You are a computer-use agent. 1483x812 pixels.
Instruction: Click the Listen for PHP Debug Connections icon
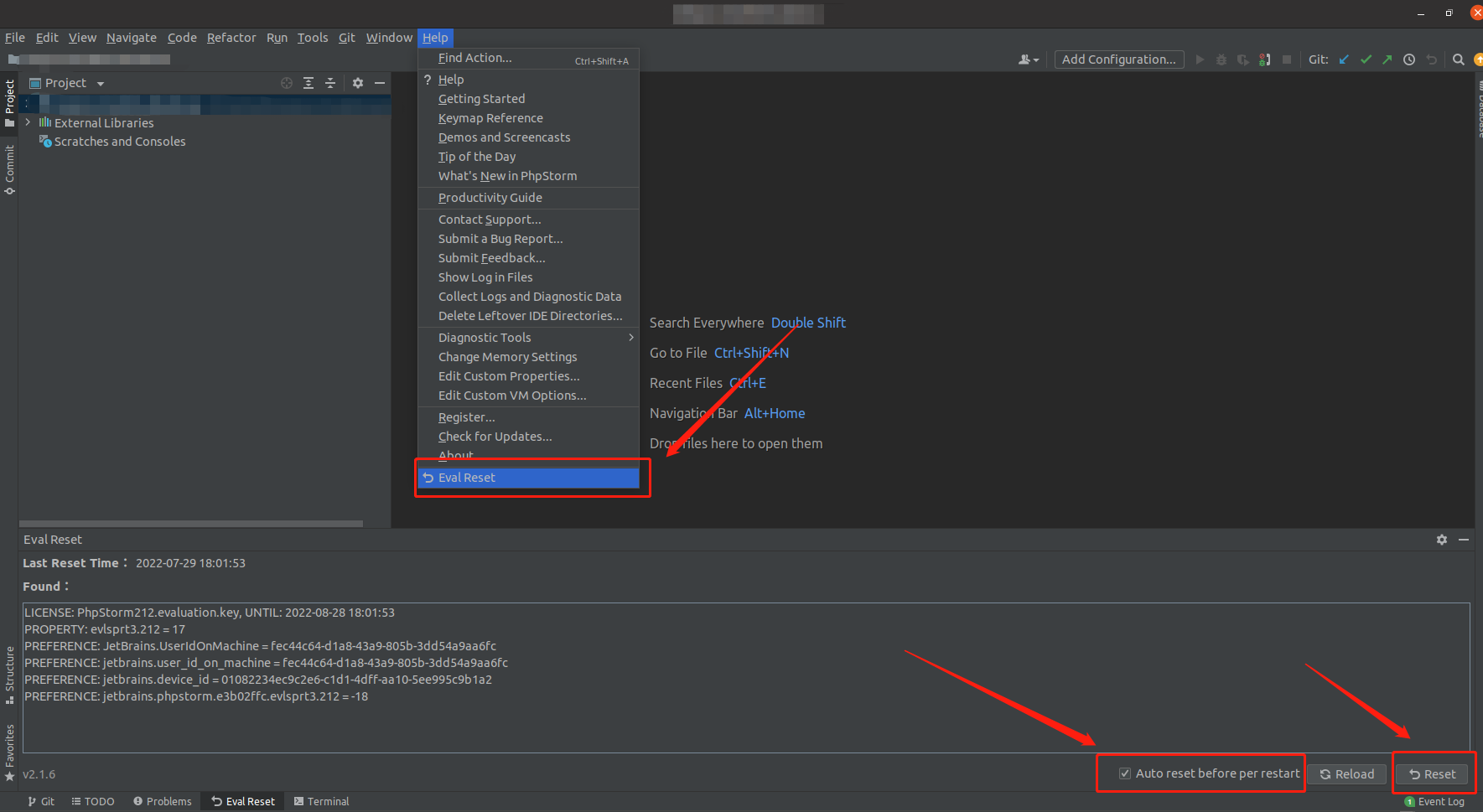(1265, 59)
